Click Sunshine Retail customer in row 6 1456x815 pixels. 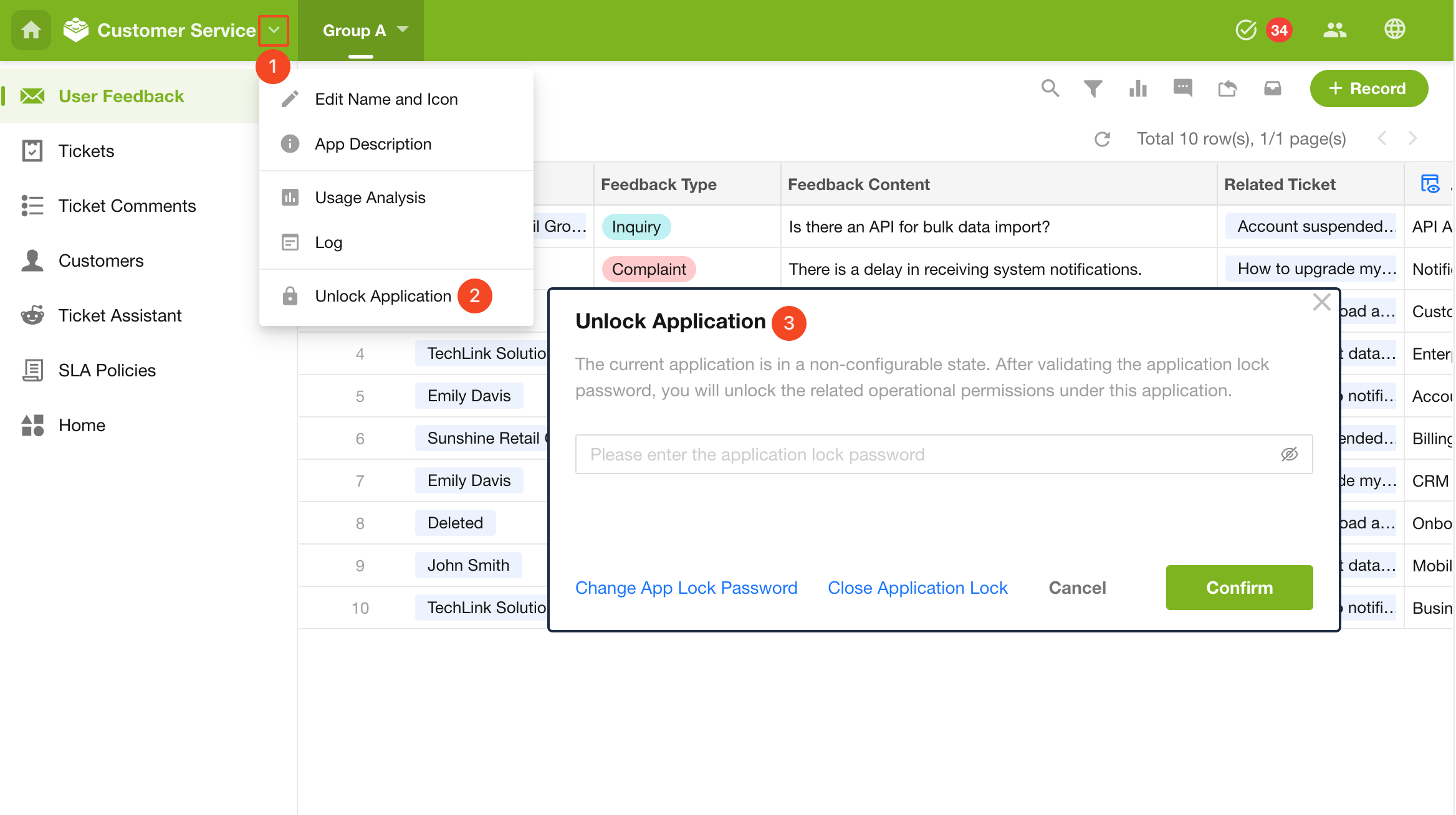tap(482, 438)
